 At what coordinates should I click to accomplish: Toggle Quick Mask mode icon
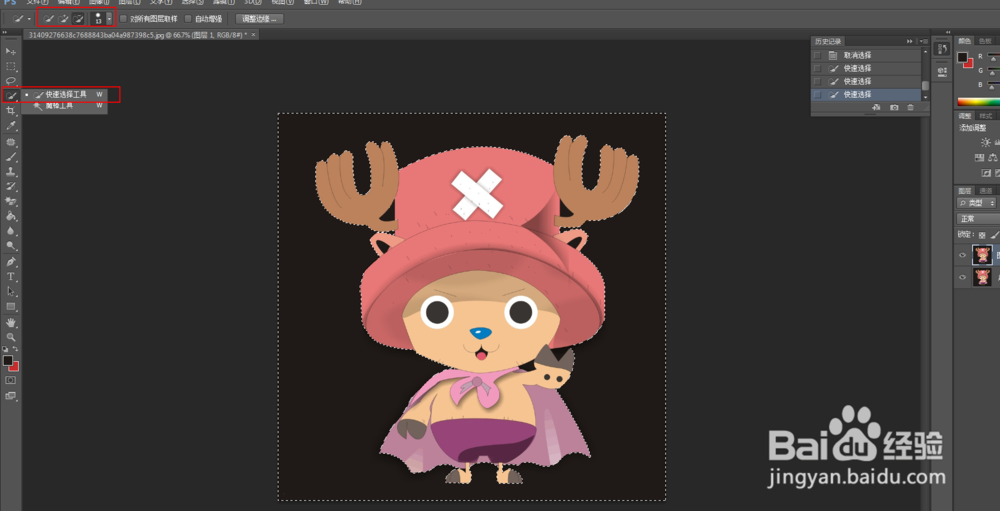11,380
